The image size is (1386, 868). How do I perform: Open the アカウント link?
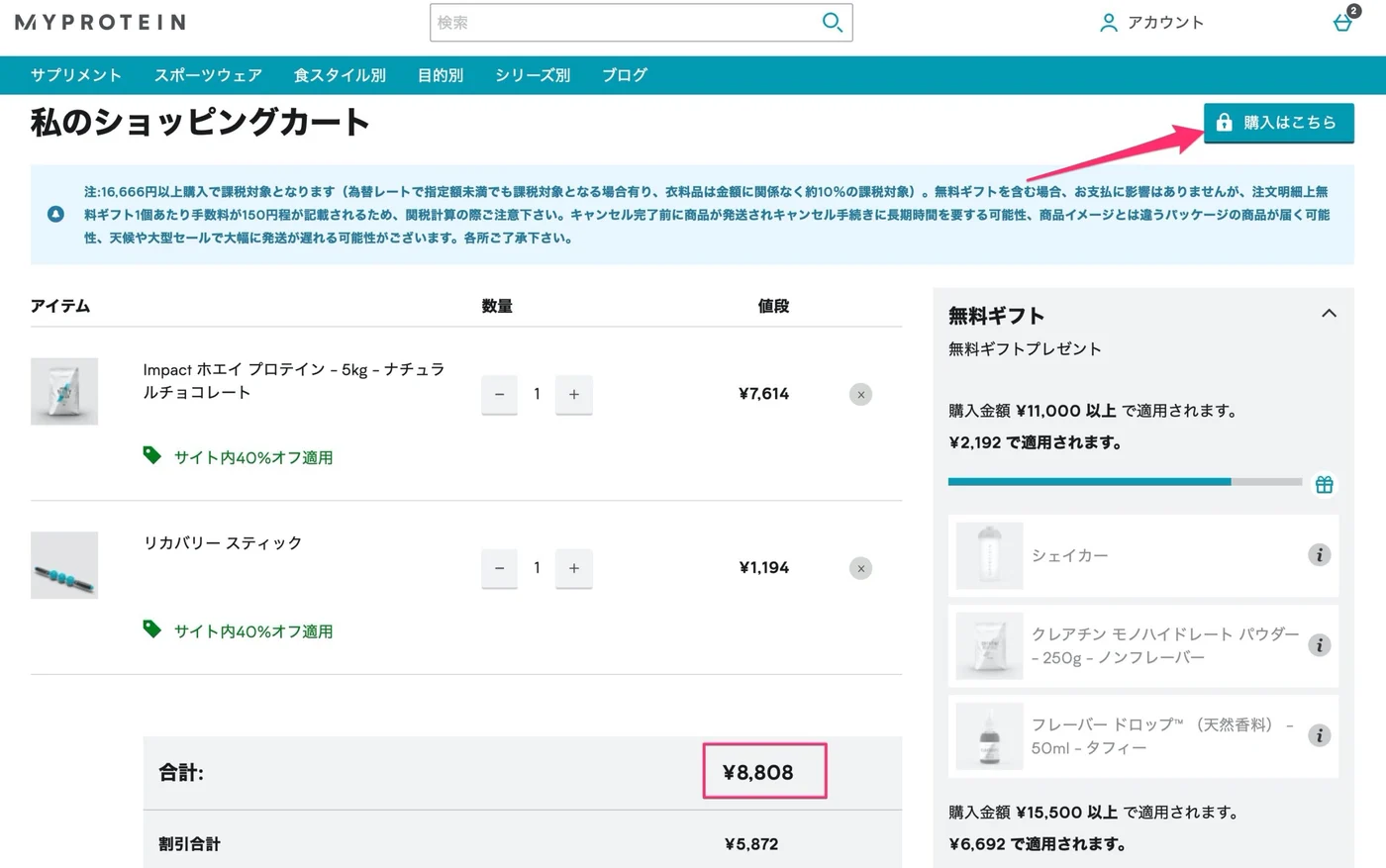coord(1165,22)
